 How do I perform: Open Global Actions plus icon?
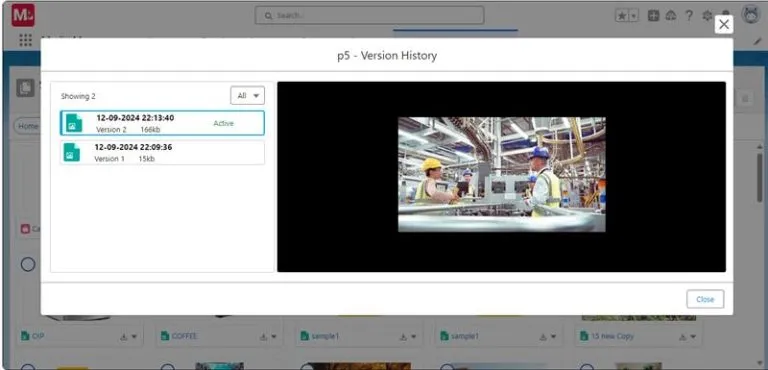pos(653,16)
